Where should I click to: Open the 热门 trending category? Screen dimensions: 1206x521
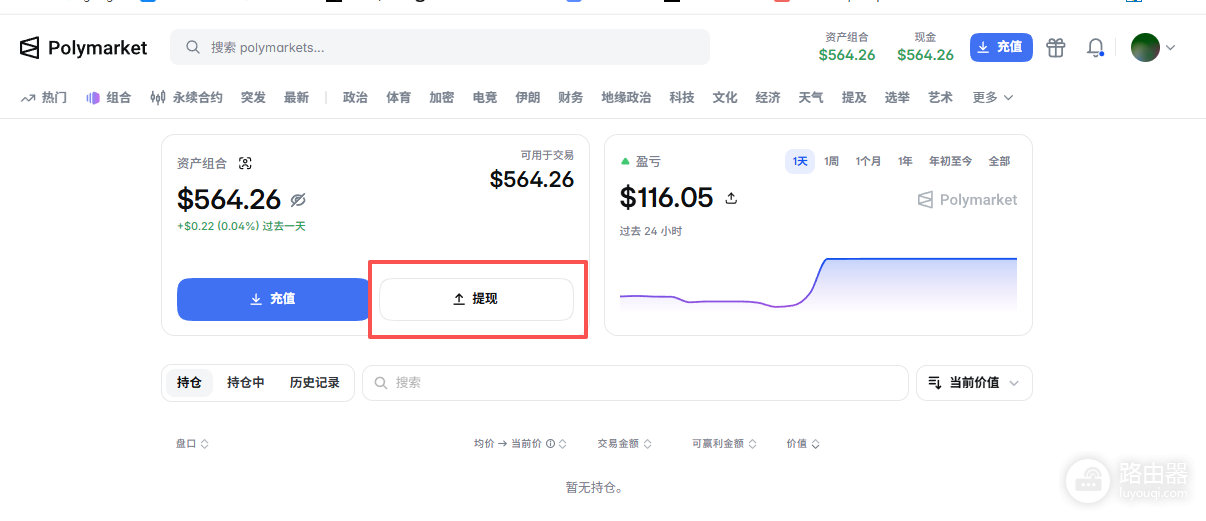tap(44, 98)
